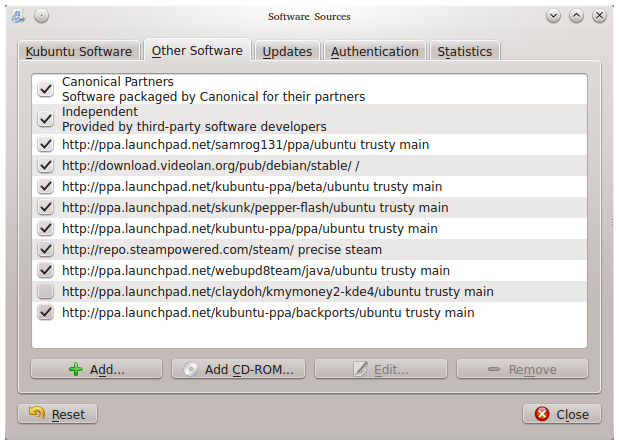Click the round pin button in title bar
Viewport: 619px width, 445px height.
41,16
